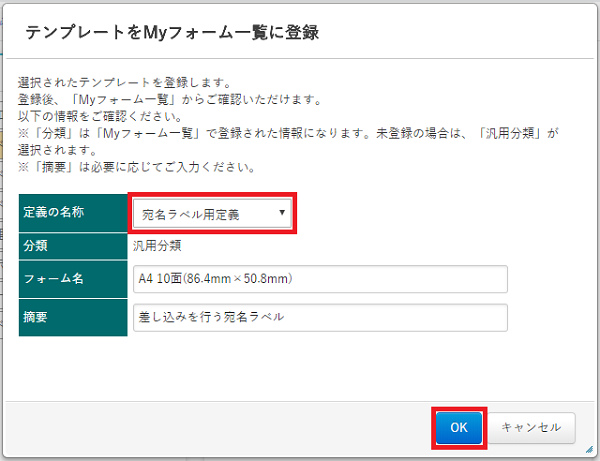
Task: Click the キャンセル button
Action: tap(532, 428)
